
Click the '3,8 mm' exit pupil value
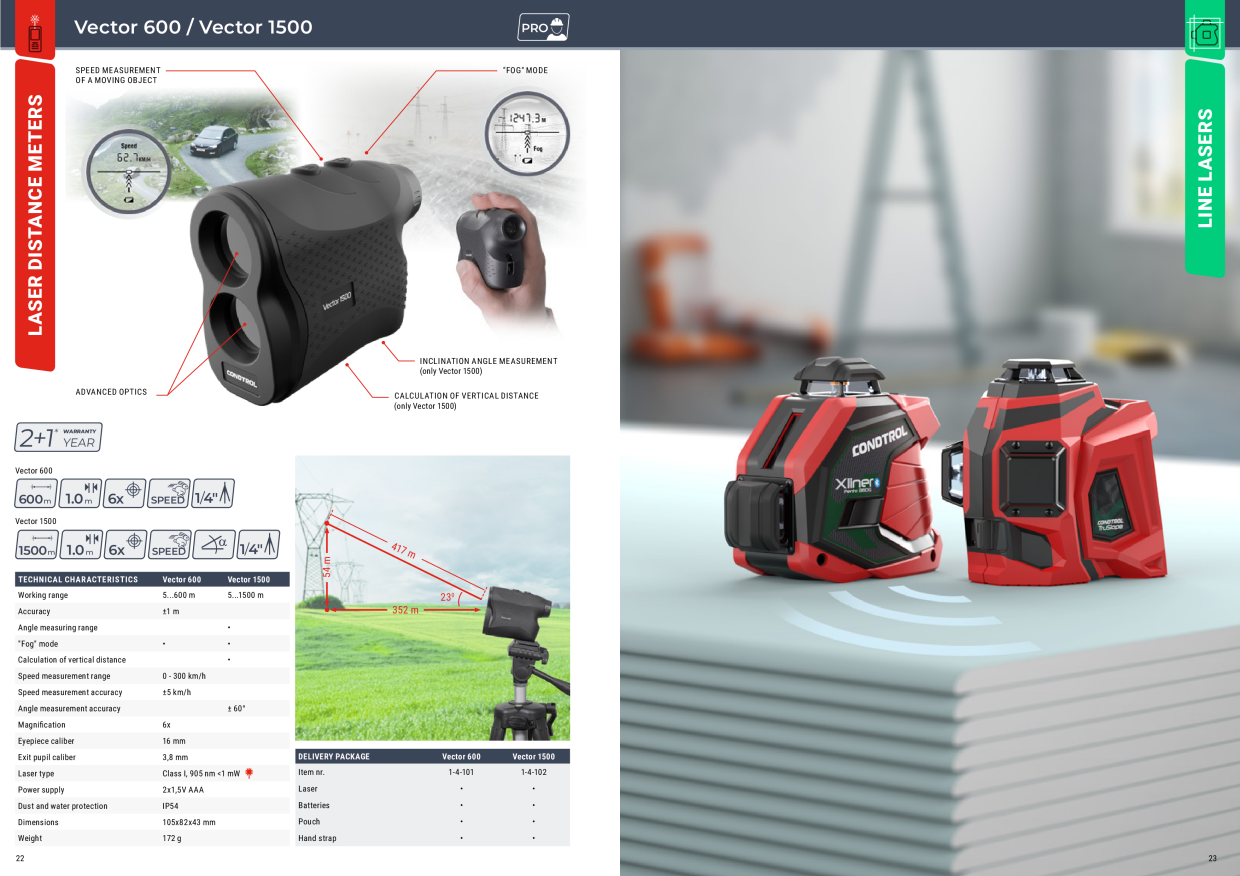(175, 757)
